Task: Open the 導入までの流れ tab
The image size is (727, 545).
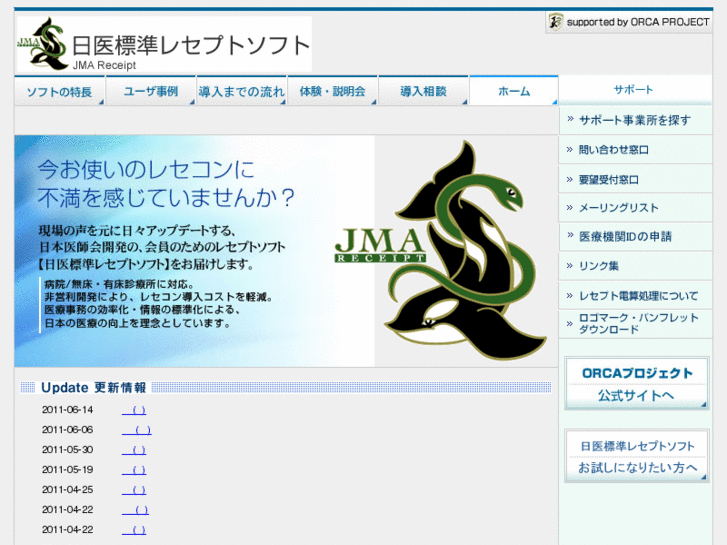Action: [242, 91]
